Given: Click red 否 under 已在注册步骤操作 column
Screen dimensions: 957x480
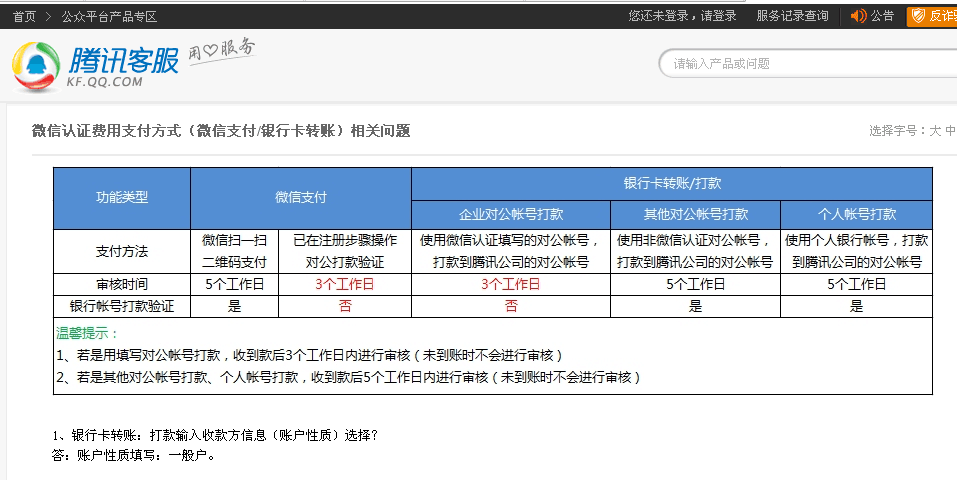Looking at the screenshot, I should click(x=345, y=307).
